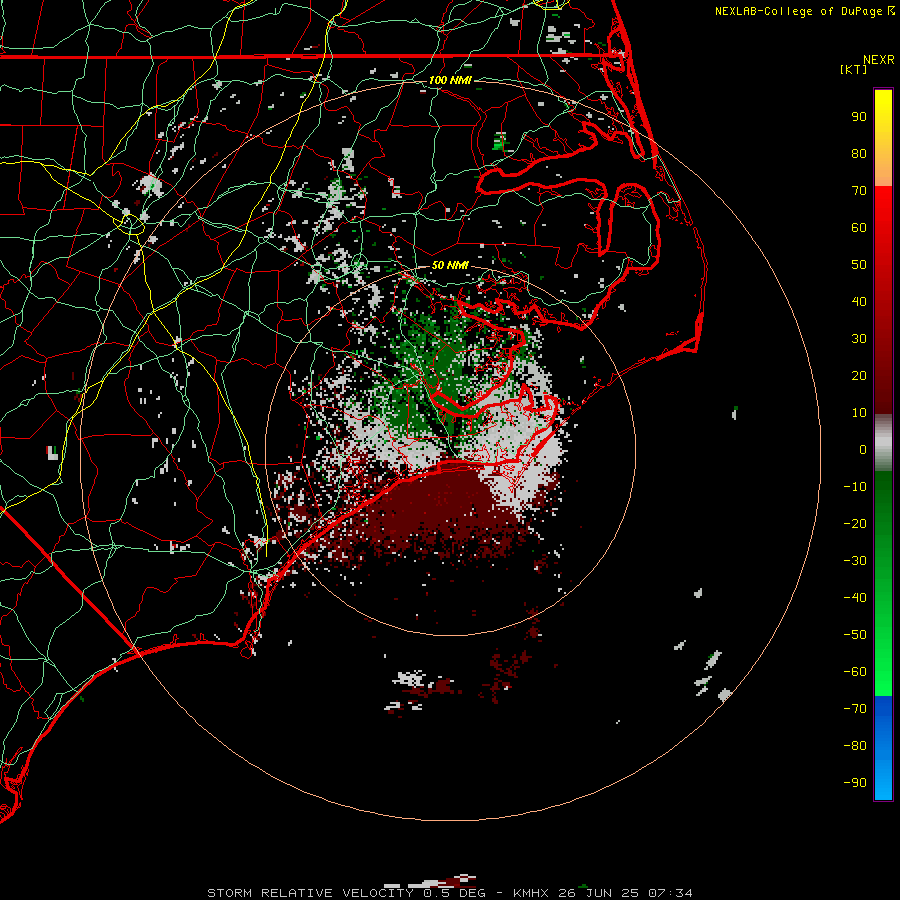
Task: Click the 70 value on velocity scale
Action: 859,191
